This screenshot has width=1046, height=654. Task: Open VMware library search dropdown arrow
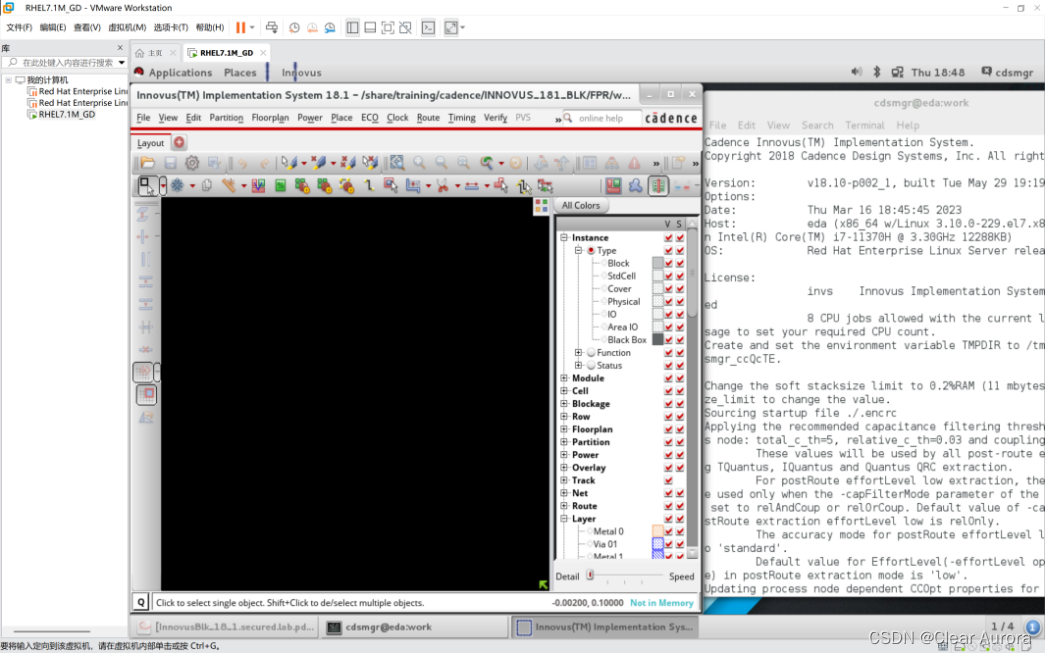pyautogui.click(x=121, y=63)
